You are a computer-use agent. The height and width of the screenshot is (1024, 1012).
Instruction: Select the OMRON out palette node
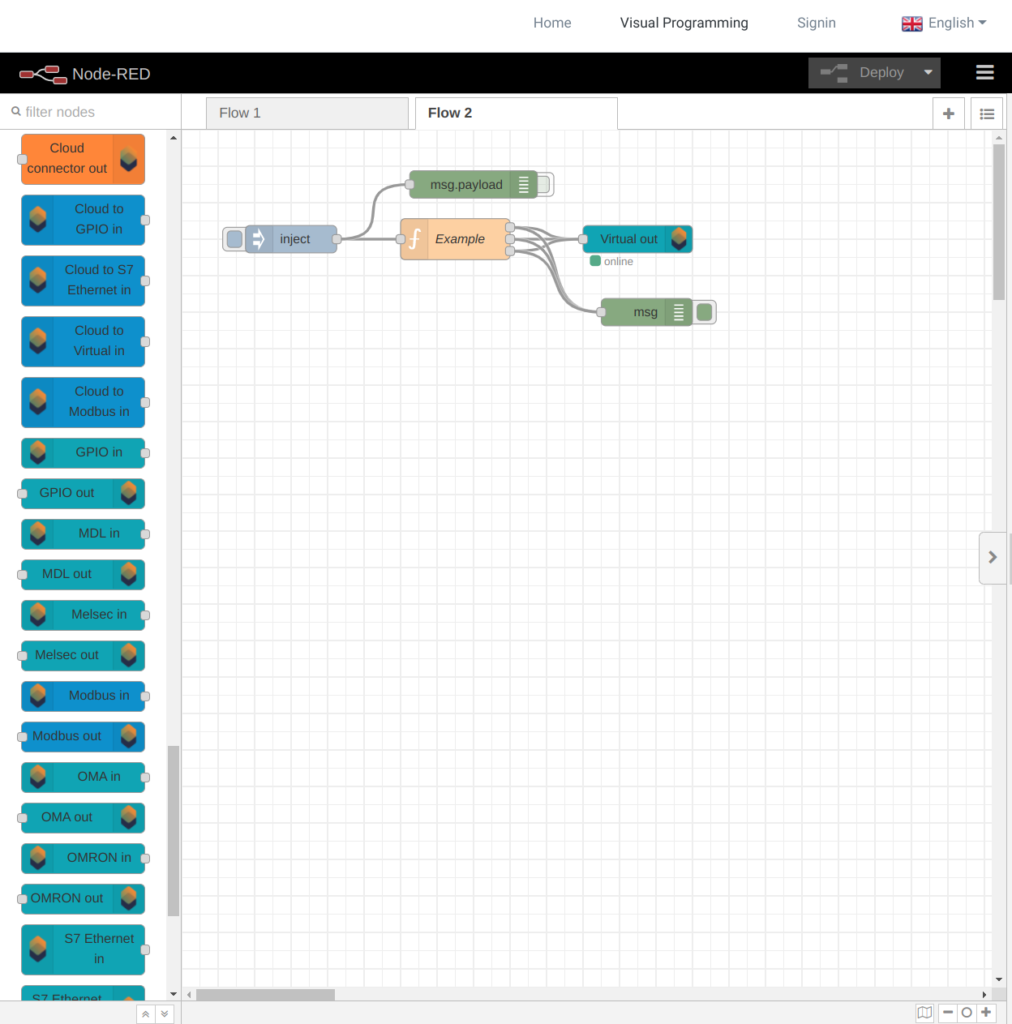pyautogui.click(x=83, y=898)
